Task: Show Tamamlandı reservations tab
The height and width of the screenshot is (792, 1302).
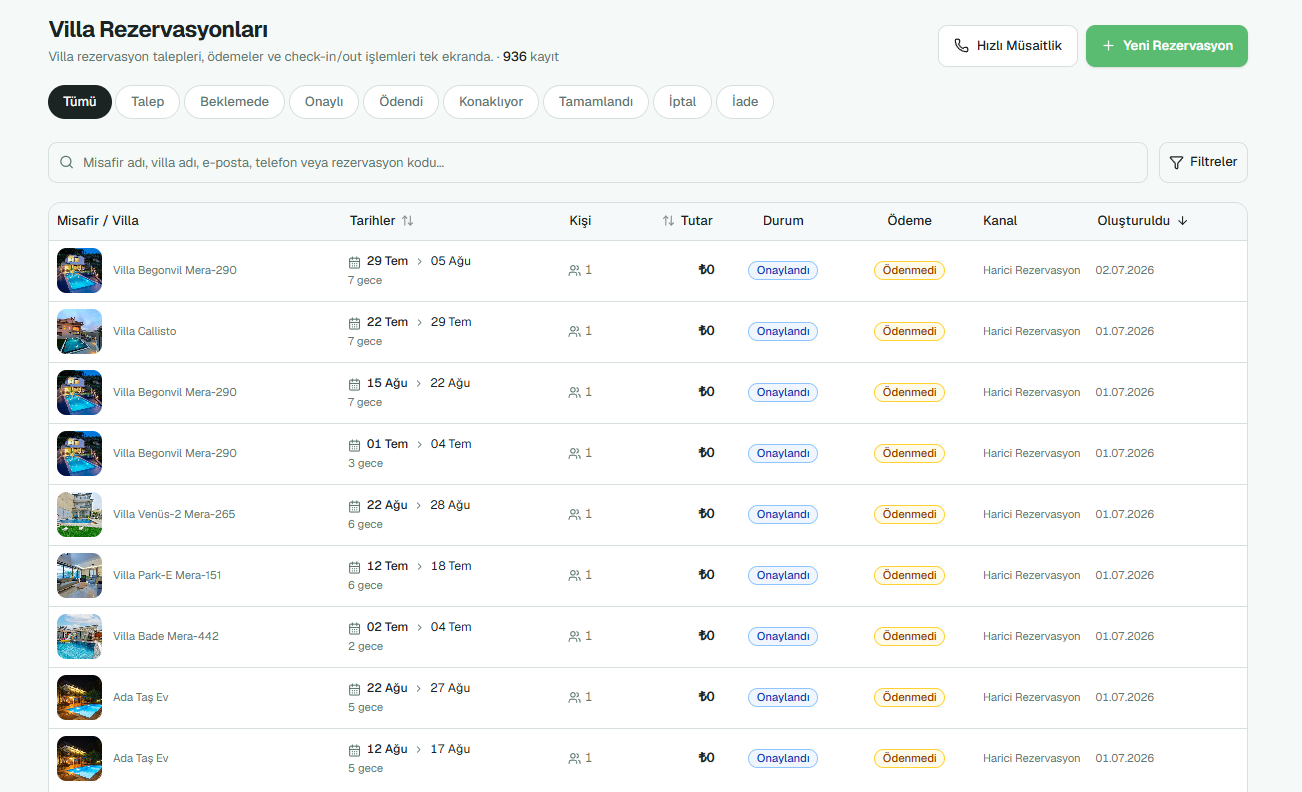Action: click(x=596, y=102)
